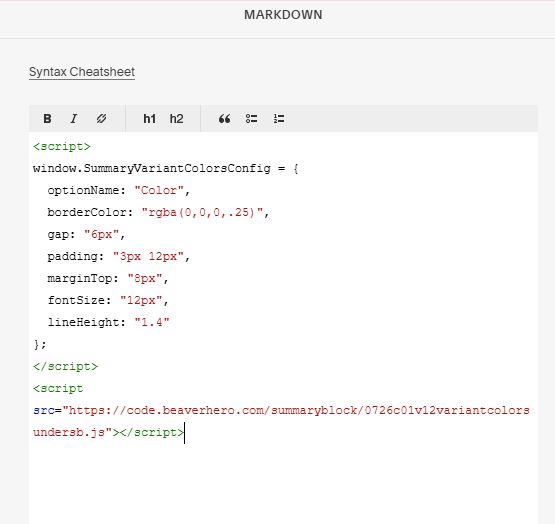
Task: Click the borderColor rgba value text
Action: [x=202, y=212]
